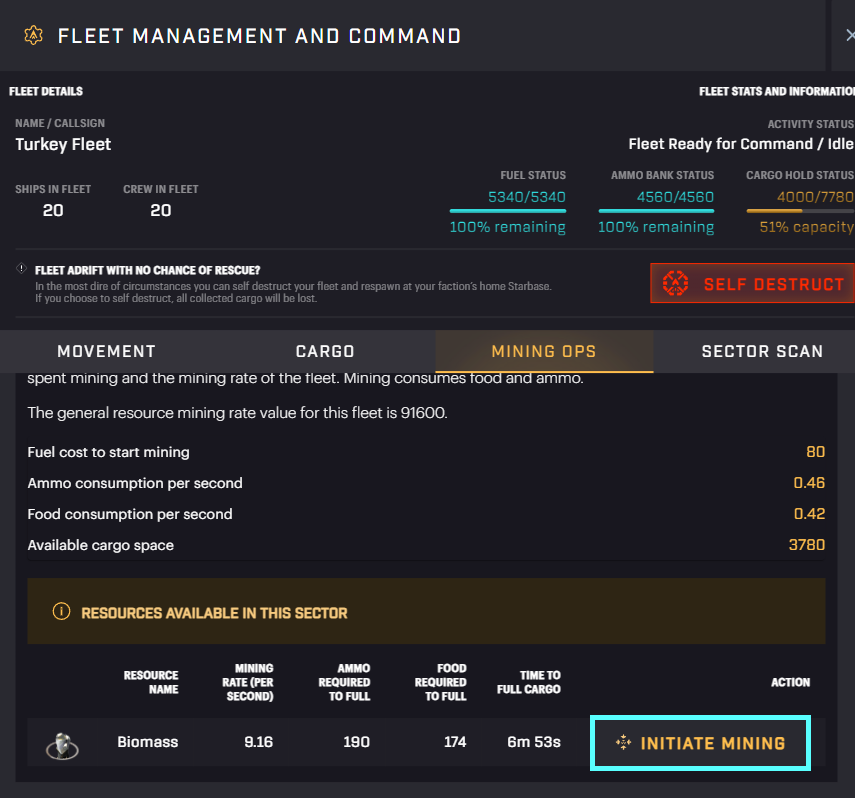Close the Fleet Management panel
Image resolution: width=855 pixels, height=798 pixels.
click(x=849, y=36)
